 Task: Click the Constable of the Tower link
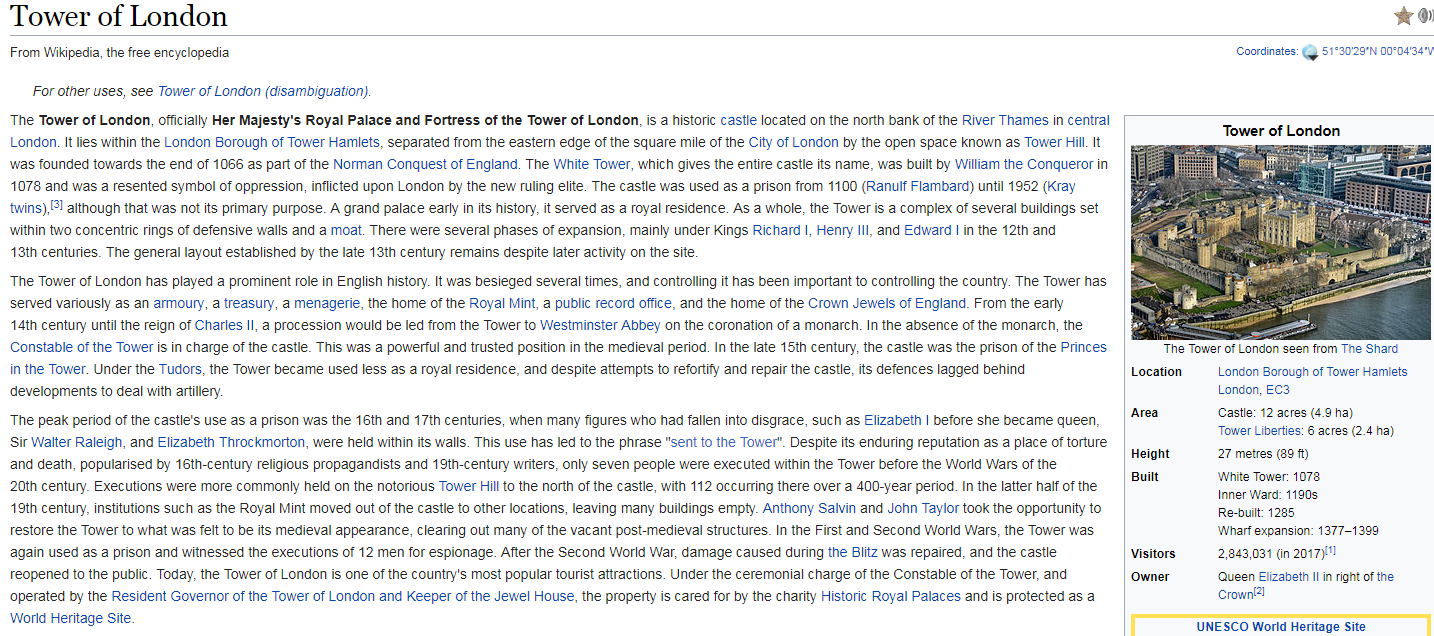(82, 347)
